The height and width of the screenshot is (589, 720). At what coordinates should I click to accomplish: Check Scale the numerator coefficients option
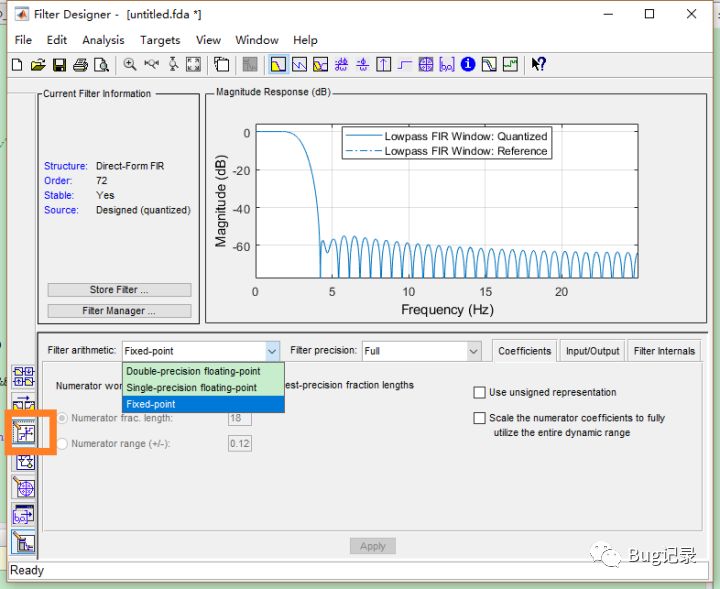click(480, 419)
